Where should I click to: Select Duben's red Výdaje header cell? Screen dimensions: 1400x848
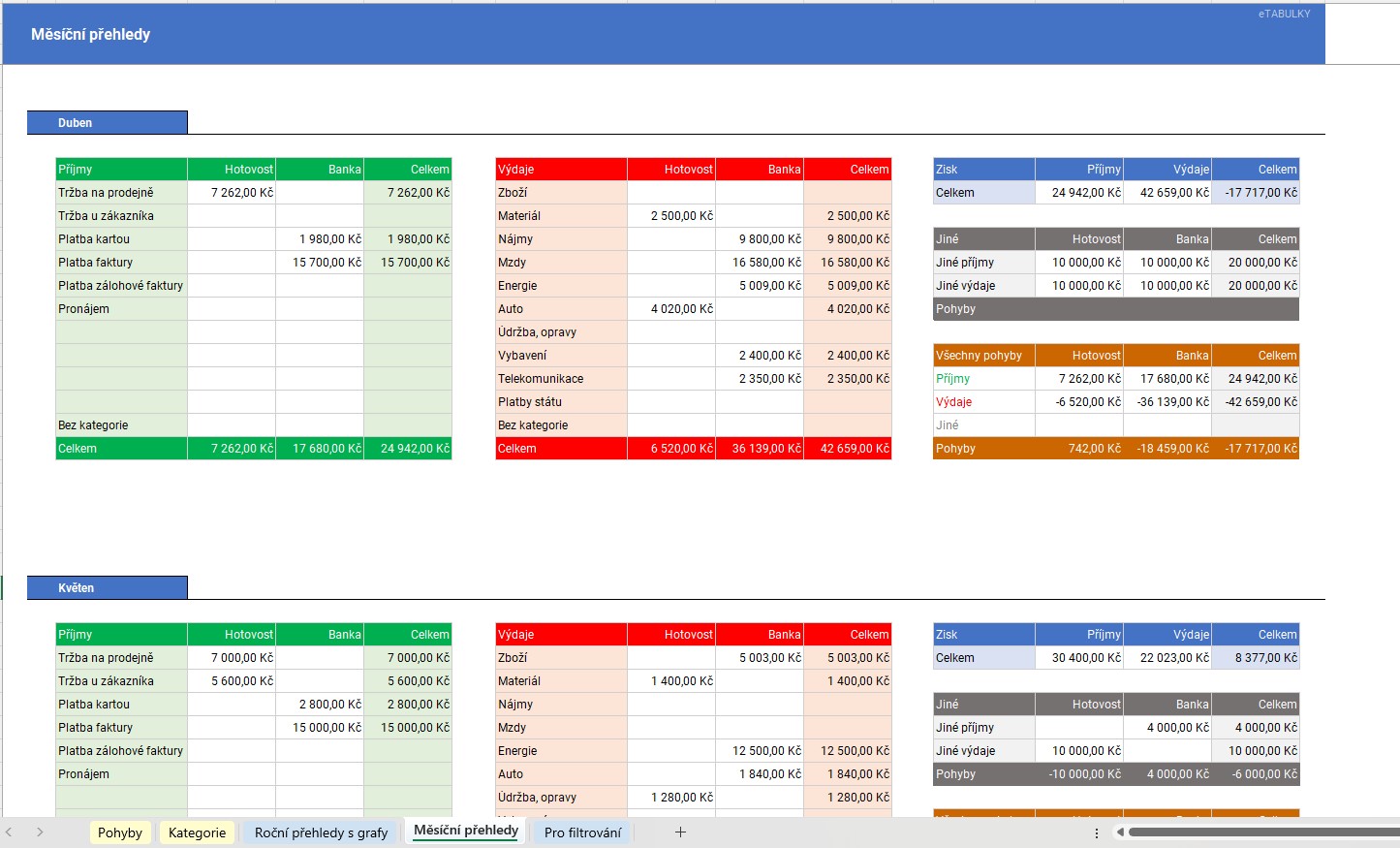[x=560, y=170]
